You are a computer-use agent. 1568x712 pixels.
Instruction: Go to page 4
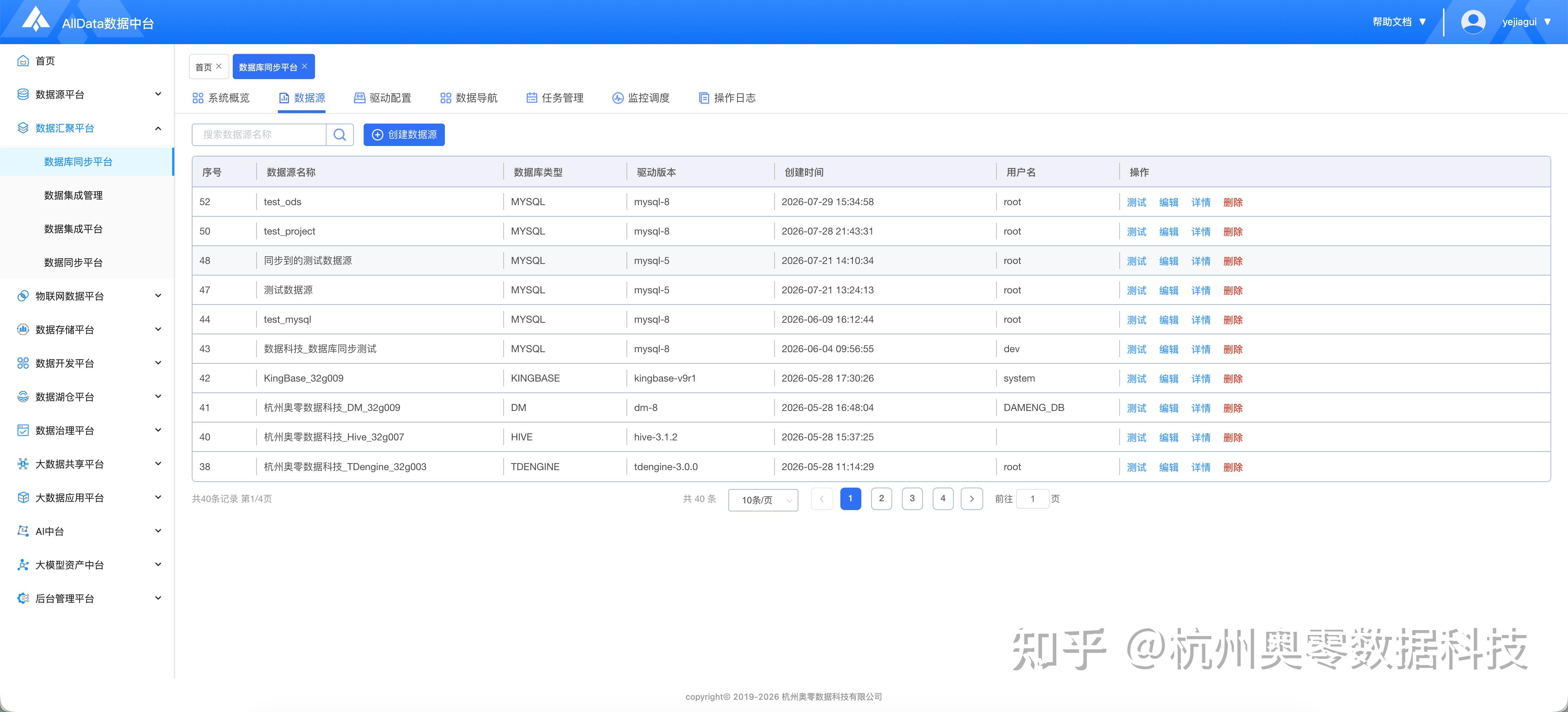point(943,498)
